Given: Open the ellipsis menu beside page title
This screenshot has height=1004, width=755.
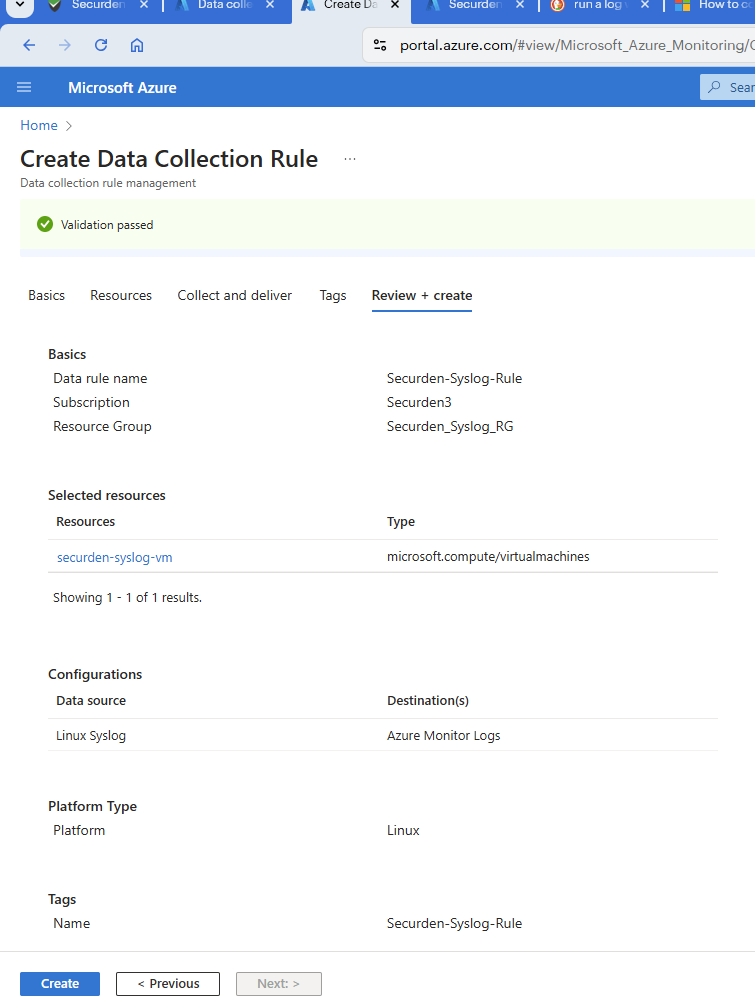Looking at the screenshot, I should [349, 159].
